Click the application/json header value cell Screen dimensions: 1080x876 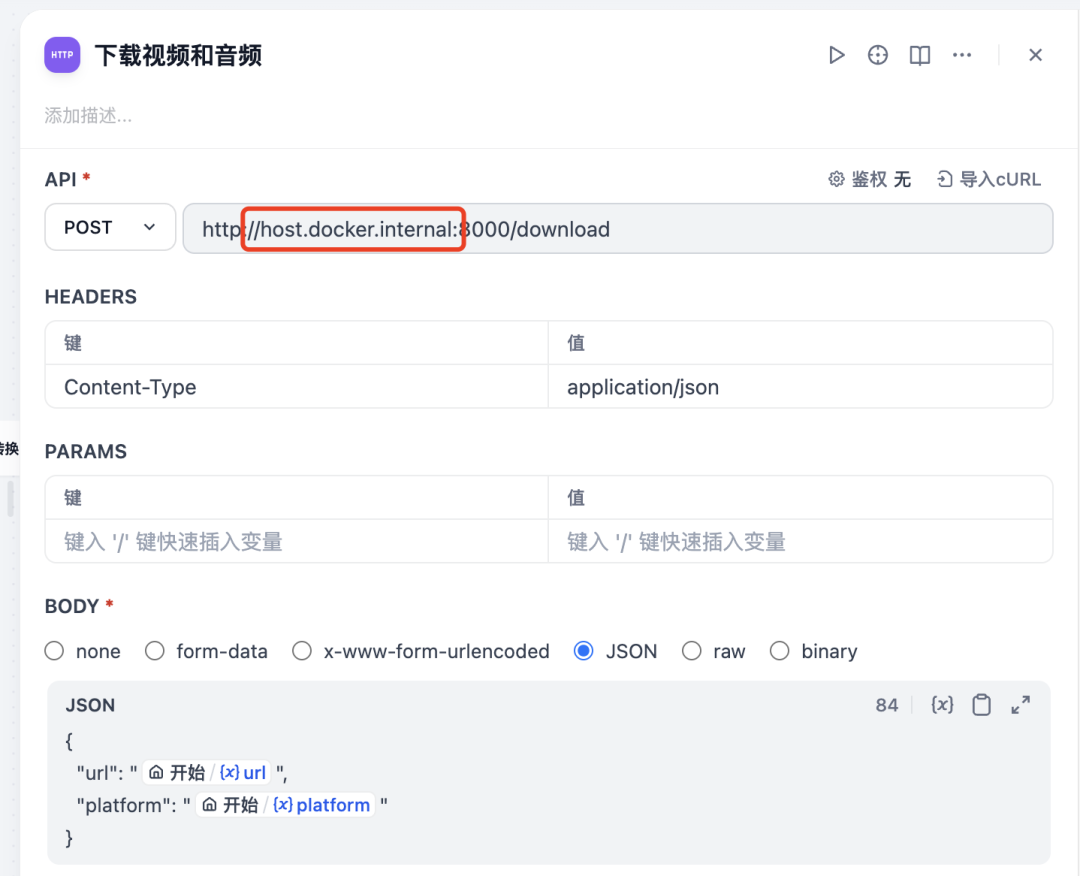800,387
